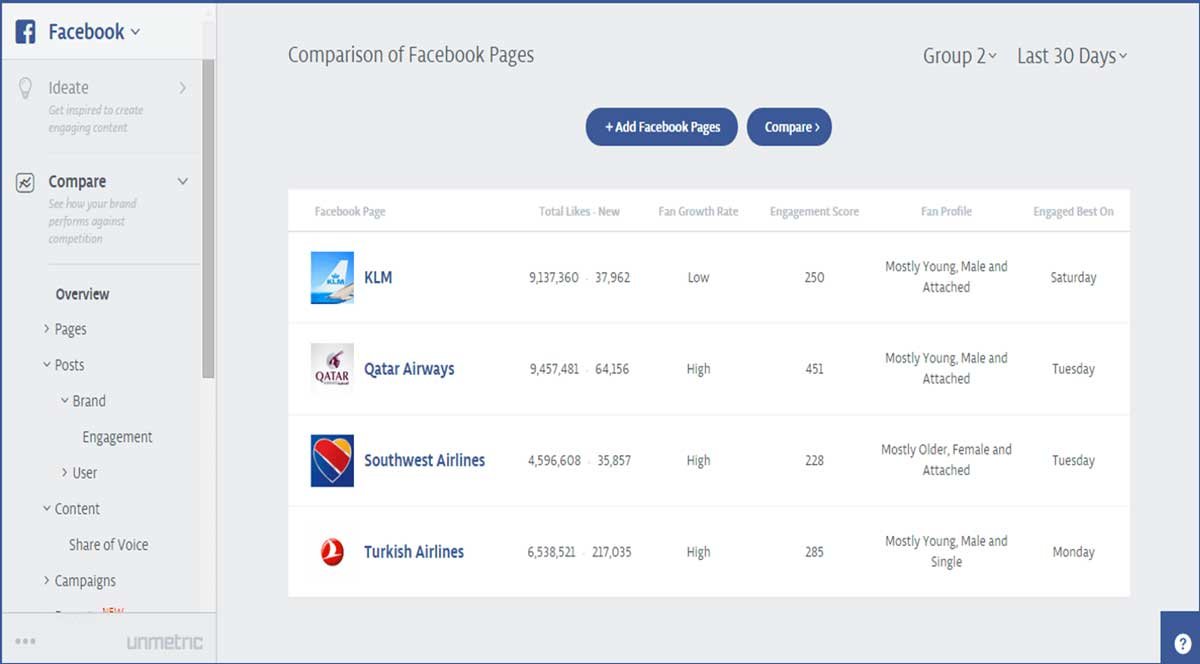Select Overview in the sidebar
Screen dimensions: 1200x664
pyautogui.click(x=83, y=294)
